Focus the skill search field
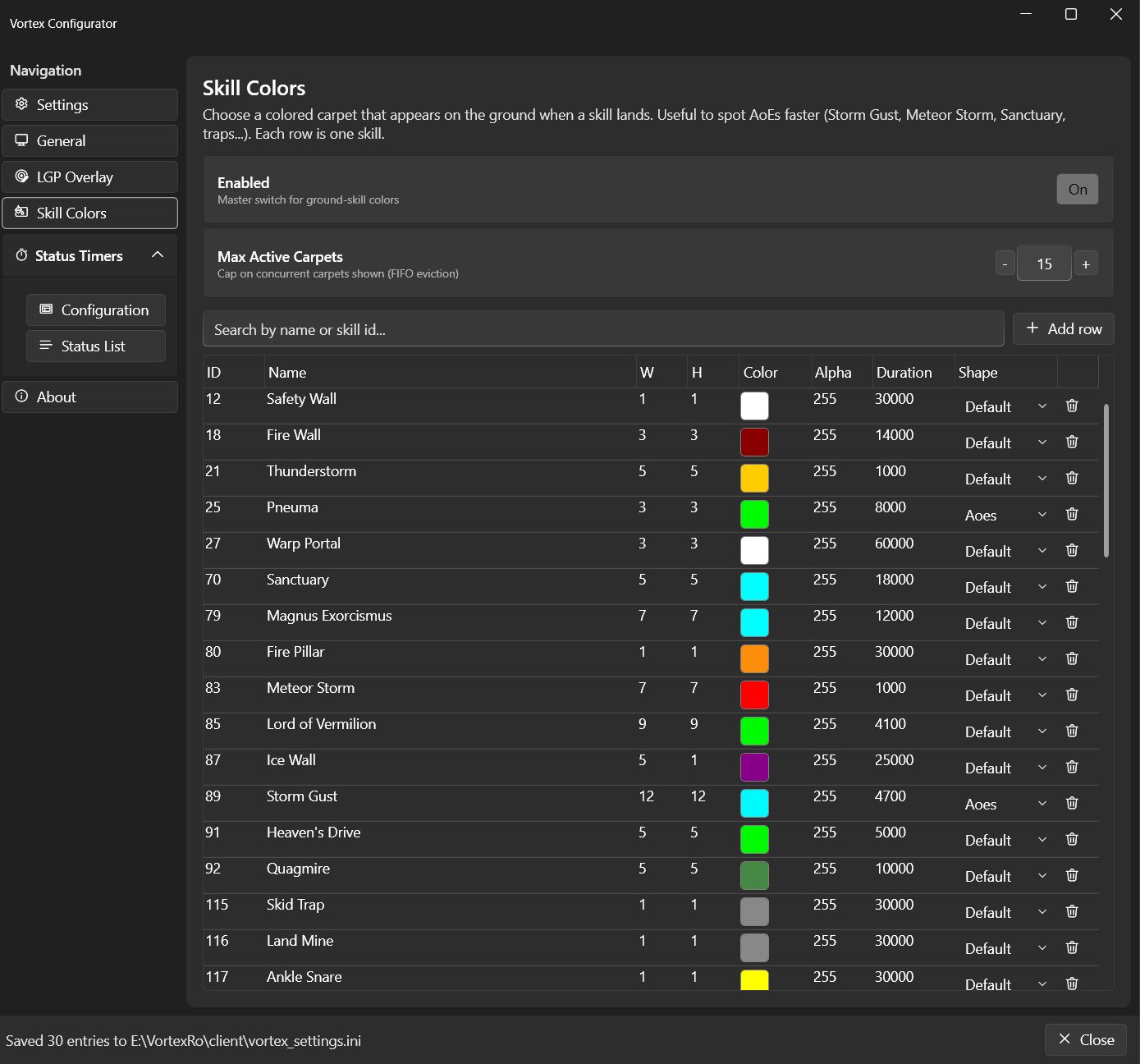Image resolution: width=1140 pixels, height=1064 pixels. pos(603,329)
